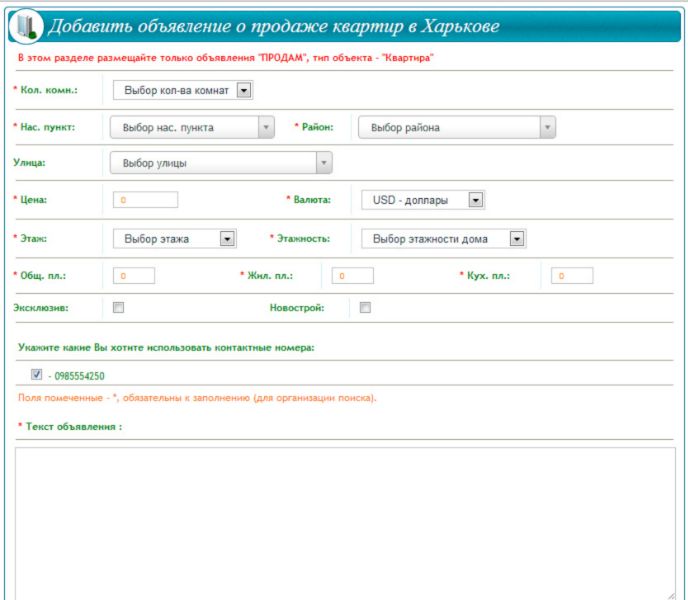This screenshot has height=600, width=688.
Task: Focus the total area (Общ. пл.) field
Action: click(134, 276)
